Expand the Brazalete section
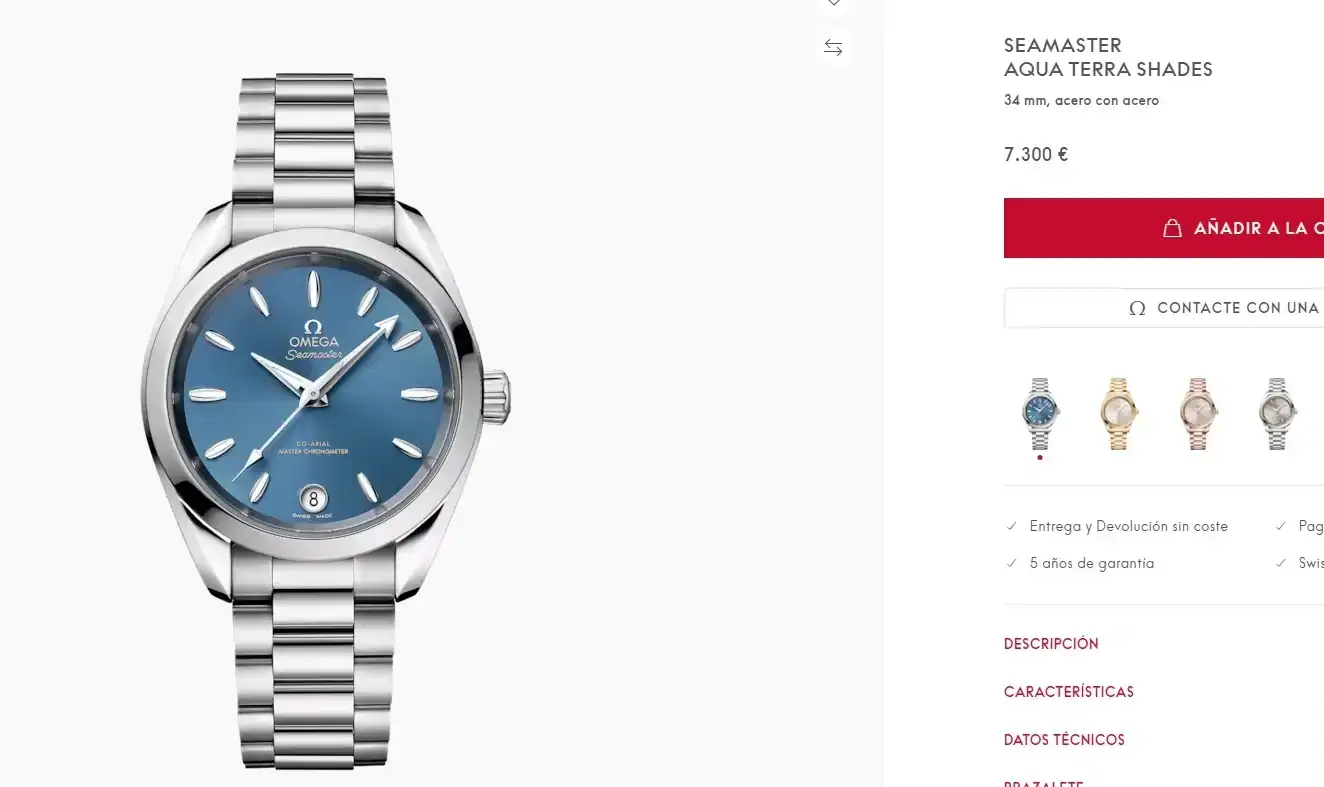 1043,783
